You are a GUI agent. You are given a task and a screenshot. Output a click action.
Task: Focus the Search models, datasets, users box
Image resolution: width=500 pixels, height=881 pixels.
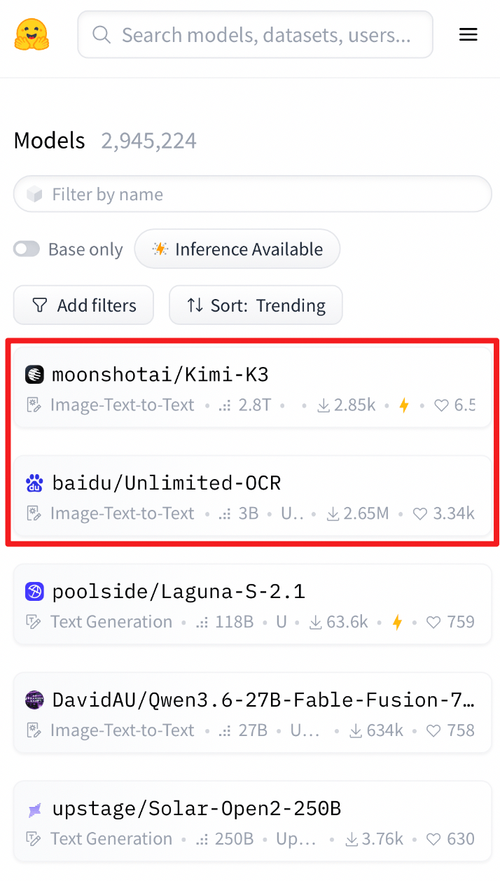[255, 35]
